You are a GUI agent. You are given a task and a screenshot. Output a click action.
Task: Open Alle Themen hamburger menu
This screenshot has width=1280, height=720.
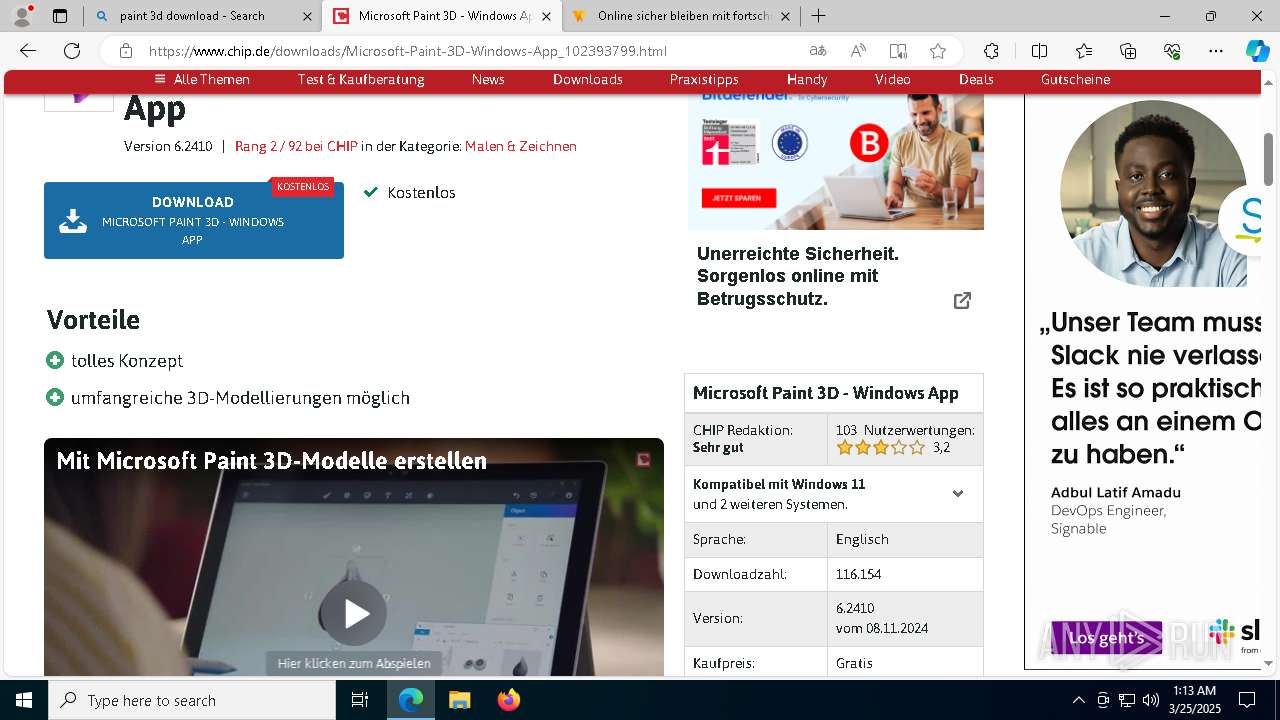[x=202, y=79]
